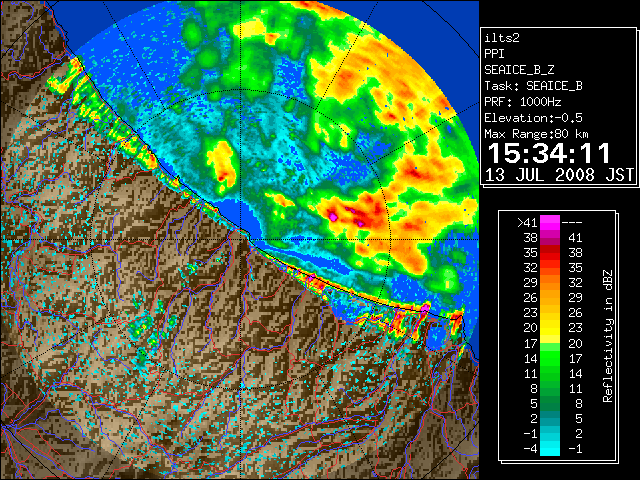Click the "SEAICE_B_Z" product label
Screen dimensions: 640x480
[519, 70]
